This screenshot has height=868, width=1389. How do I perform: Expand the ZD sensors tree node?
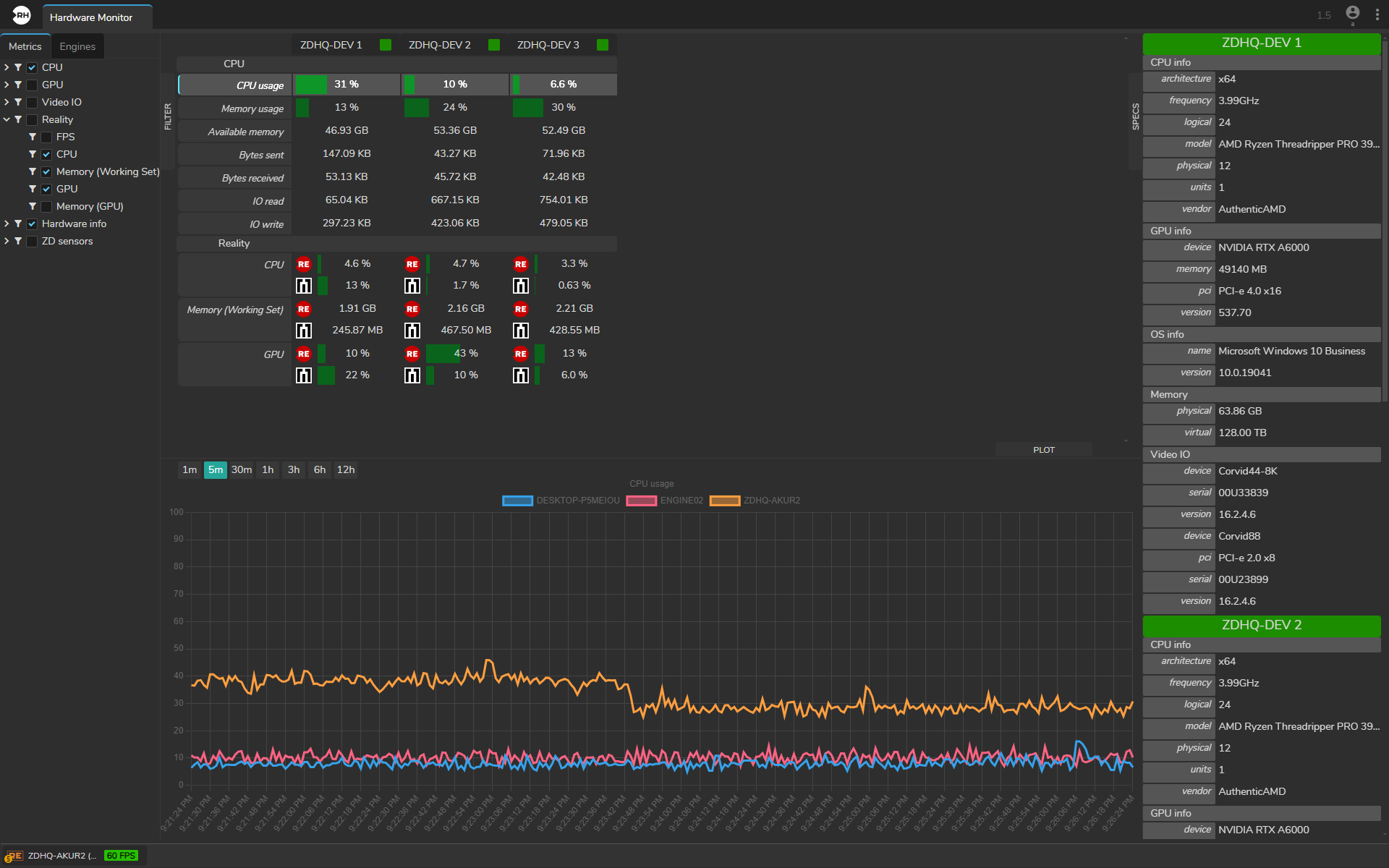7,241
